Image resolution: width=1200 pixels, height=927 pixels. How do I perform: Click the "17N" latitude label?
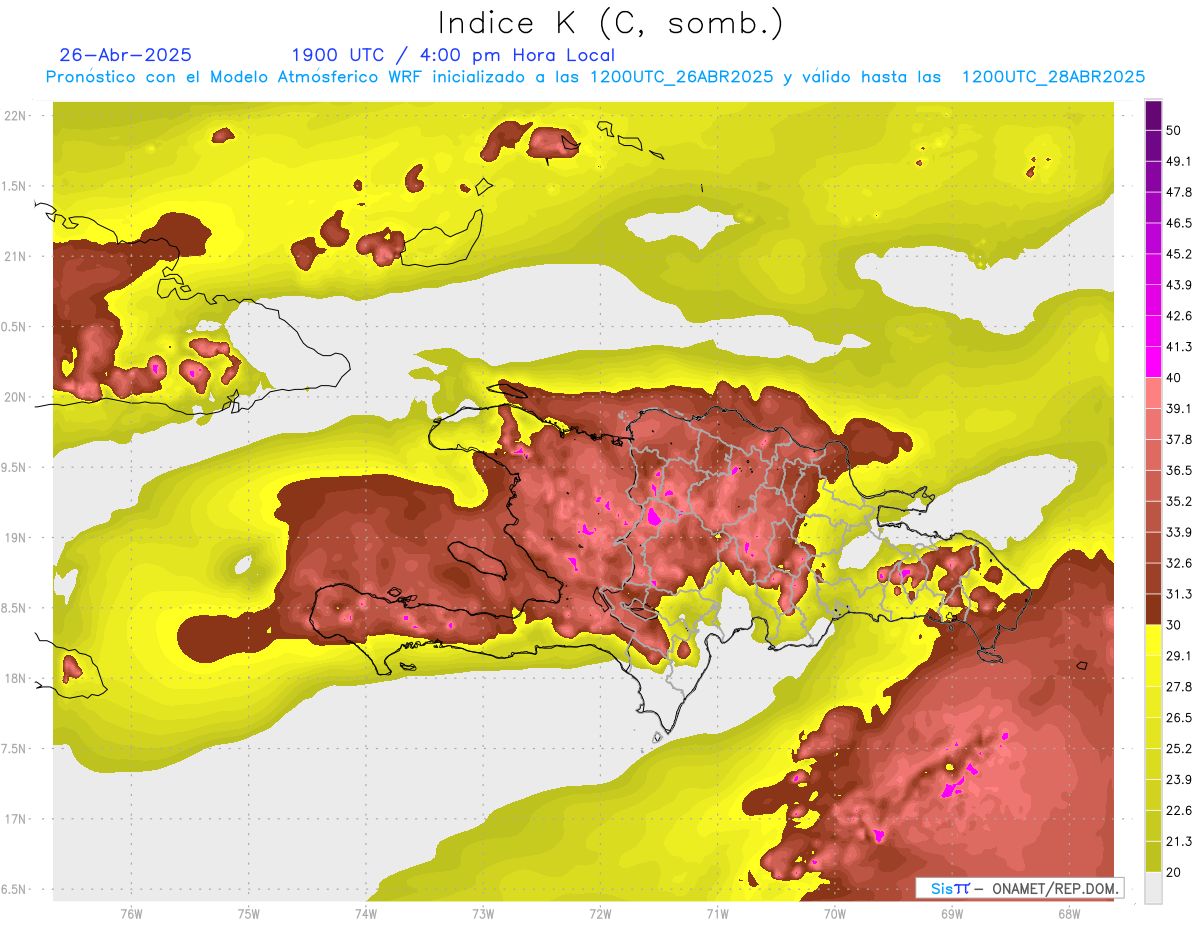click(x=16, y=819)
